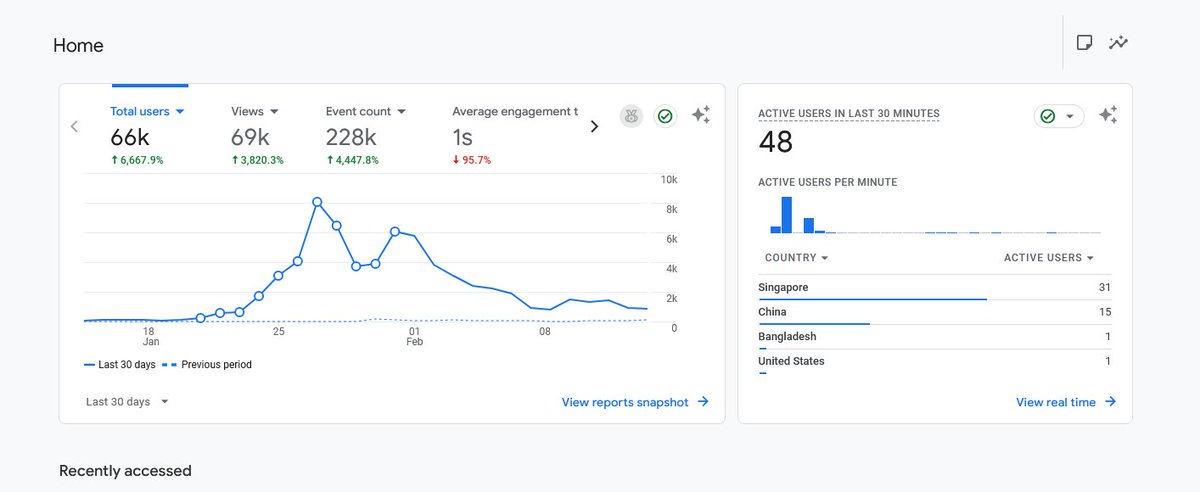This screenshot has height=492, width=1200.
Task: Change the Last 30 days date range
Action: [x=127, y=402]
